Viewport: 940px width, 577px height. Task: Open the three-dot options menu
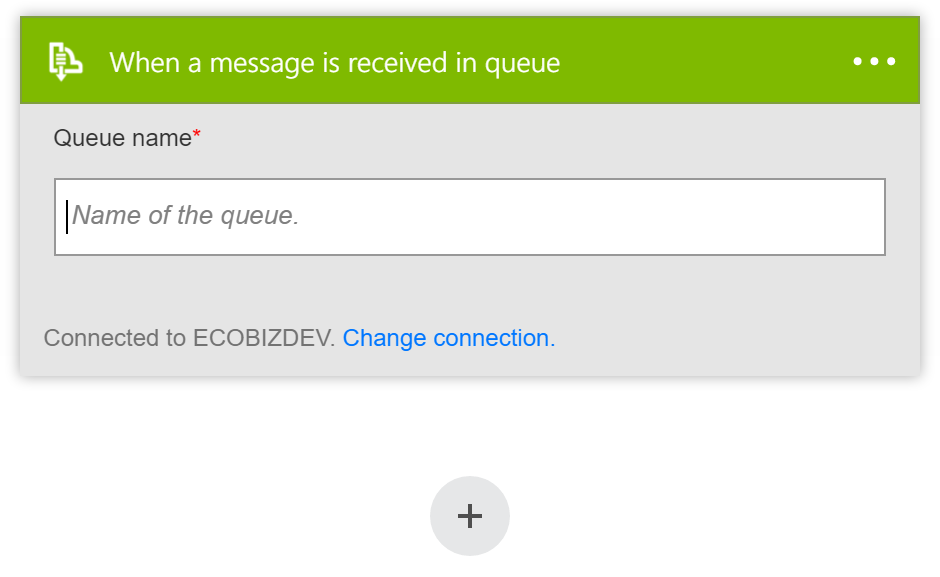874,61
